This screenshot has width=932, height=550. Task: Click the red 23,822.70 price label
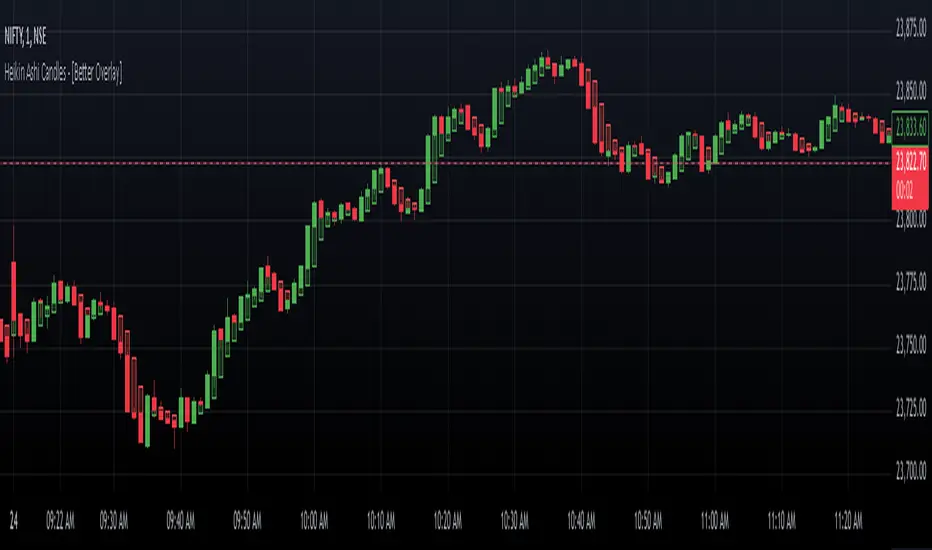click(x=911, y=160)
